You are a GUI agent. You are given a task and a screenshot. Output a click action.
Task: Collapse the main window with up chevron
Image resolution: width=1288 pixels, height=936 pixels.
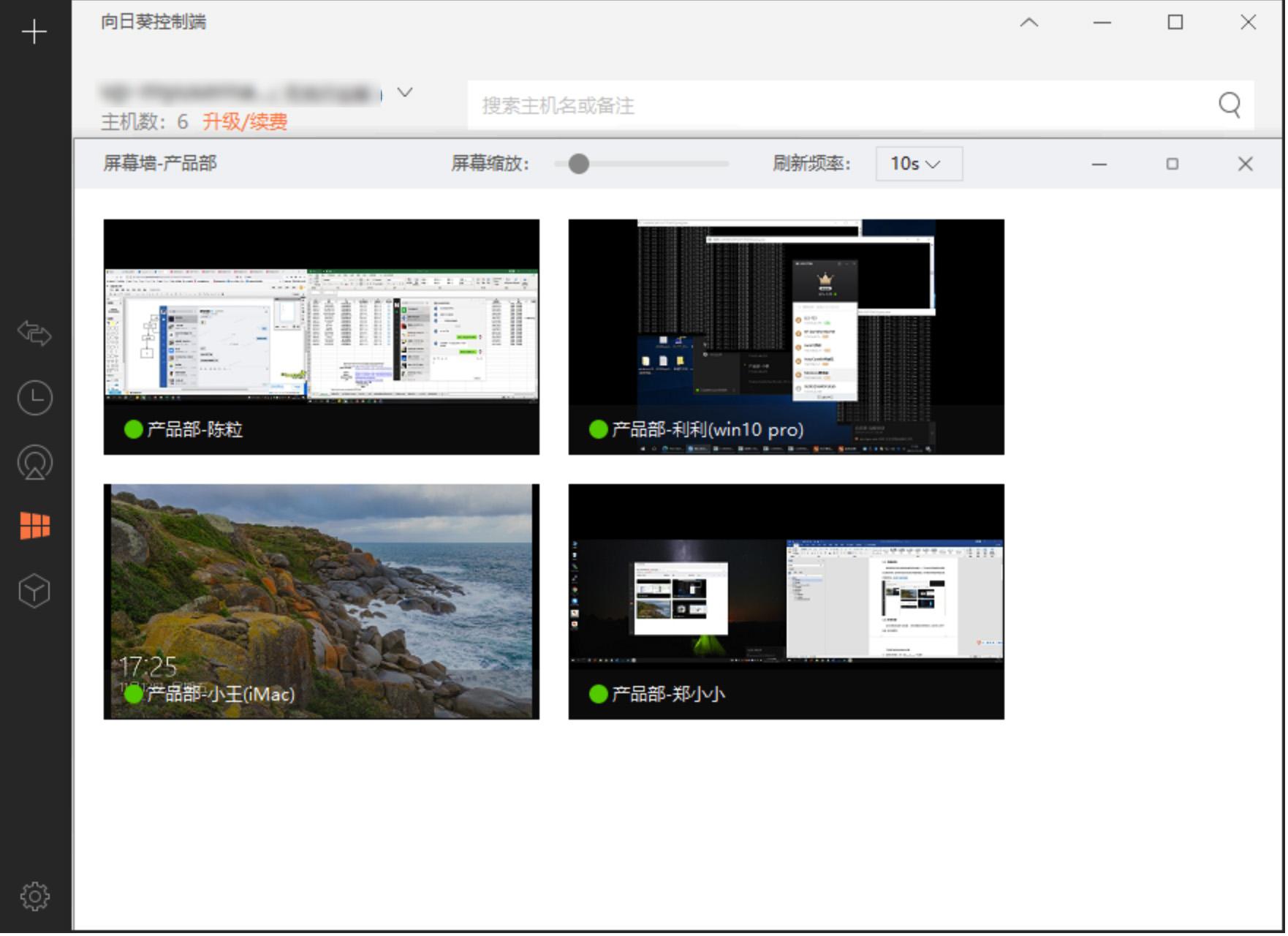[x=1031, y=23]
